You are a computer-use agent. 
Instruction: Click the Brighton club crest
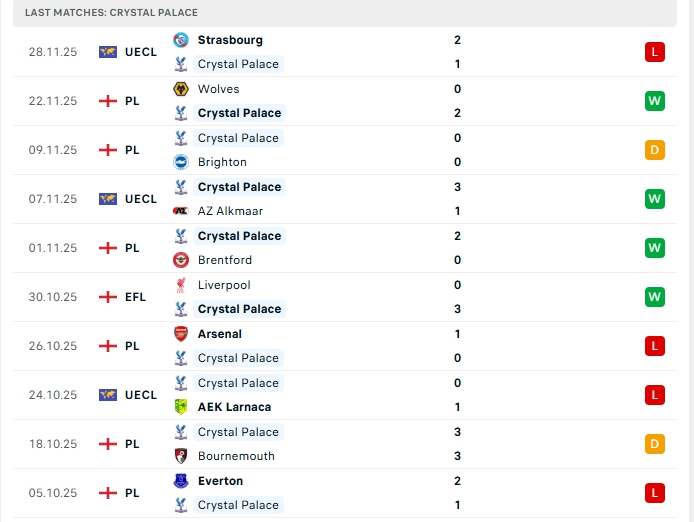(x=181, y=162)
